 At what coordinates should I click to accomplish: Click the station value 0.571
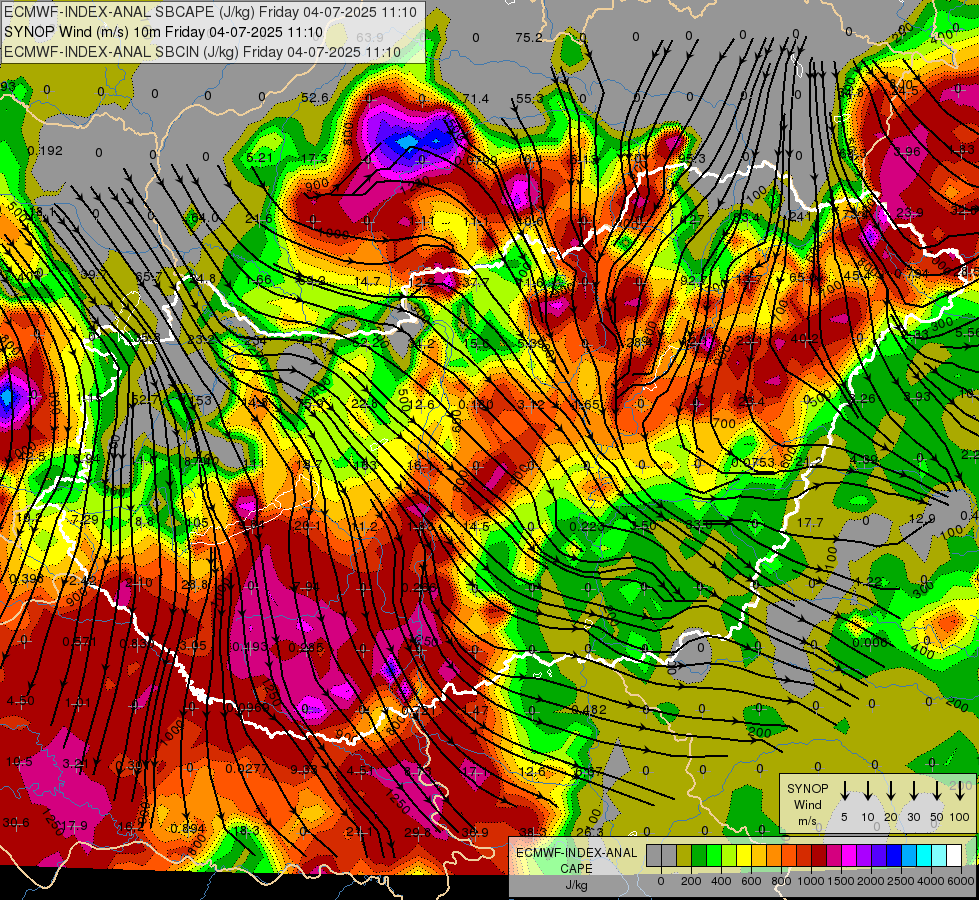point(79,641)
